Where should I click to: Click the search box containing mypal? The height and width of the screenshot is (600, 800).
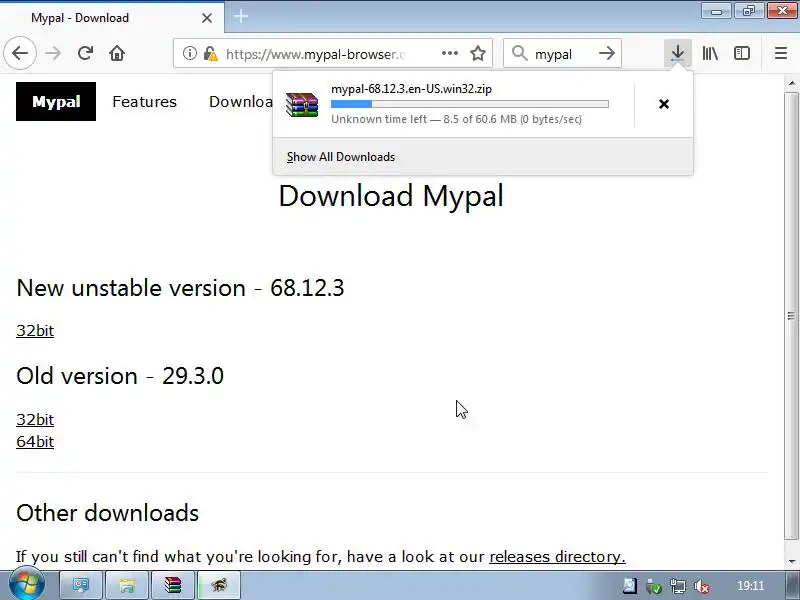[x=562, y=53]
